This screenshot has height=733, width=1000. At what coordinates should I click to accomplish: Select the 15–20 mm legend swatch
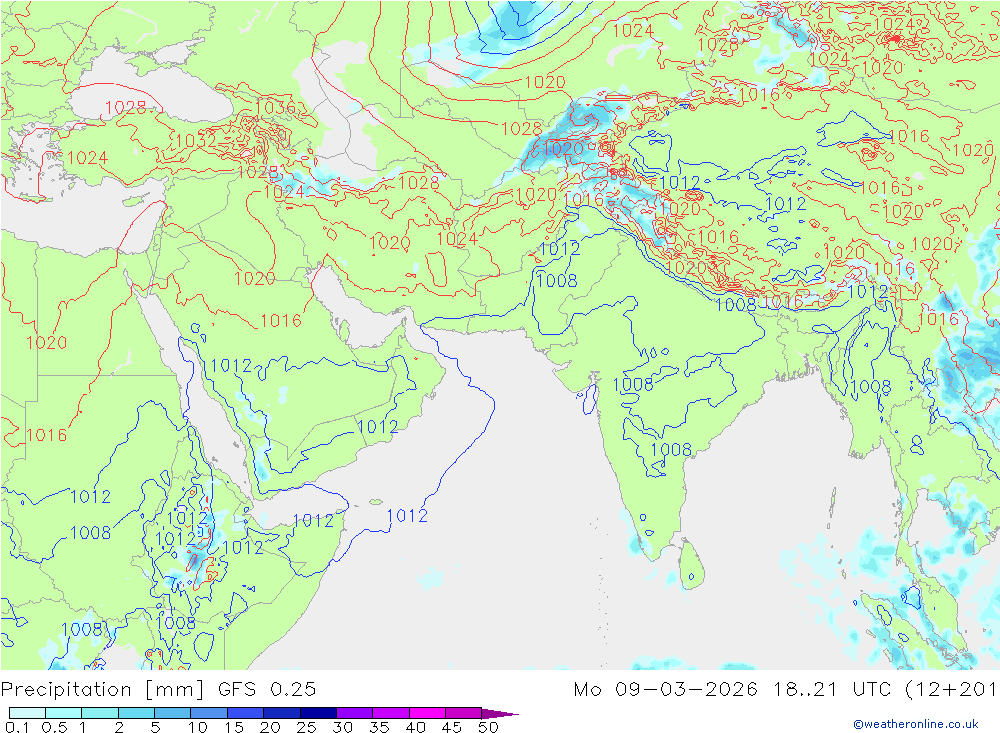pyautogui.click(x=245, y=713)
